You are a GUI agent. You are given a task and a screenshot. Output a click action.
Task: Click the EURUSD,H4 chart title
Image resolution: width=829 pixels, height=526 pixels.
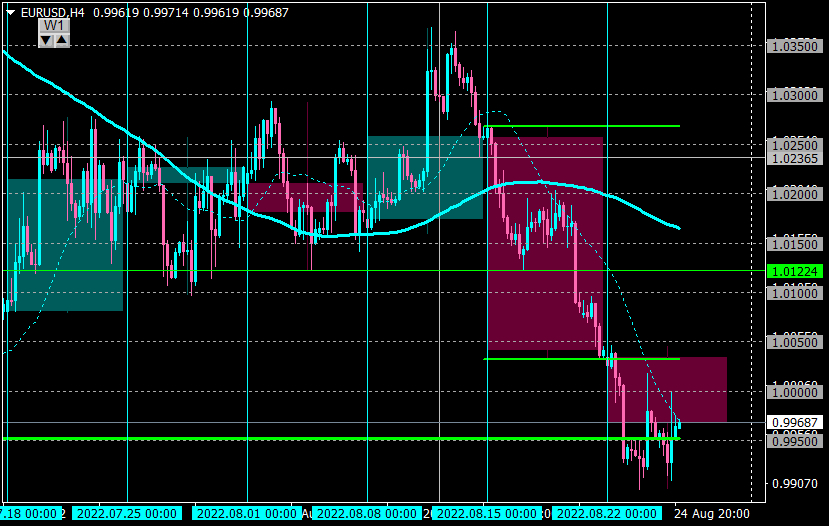(52, 12)
